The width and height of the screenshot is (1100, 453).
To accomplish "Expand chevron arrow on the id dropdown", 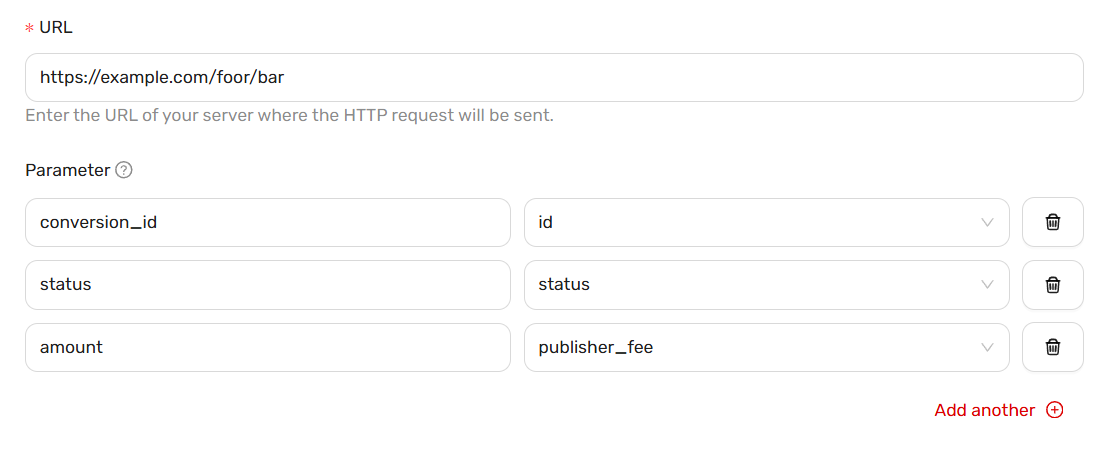I will (x=987, y=222).
